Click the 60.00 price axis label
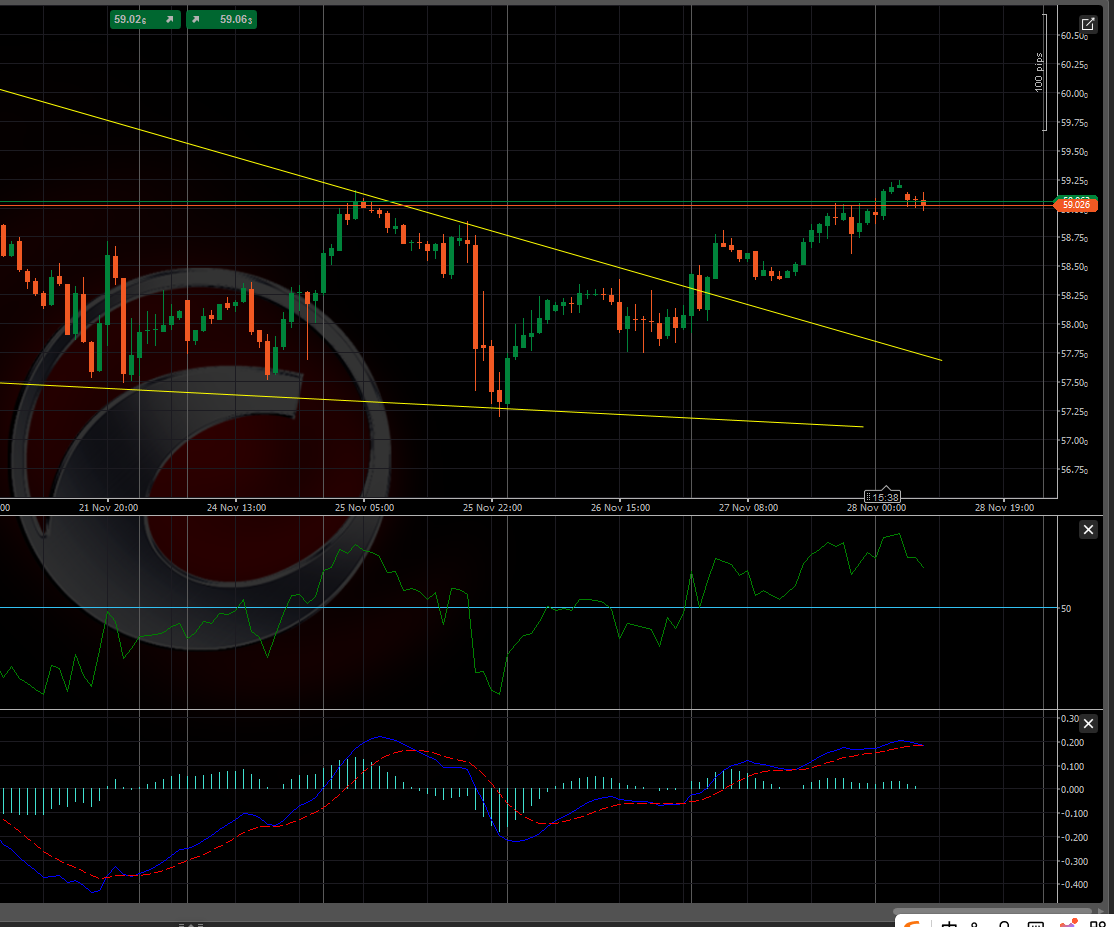Viewport: 1114px width, 927px height. (x=1074, y=94)
